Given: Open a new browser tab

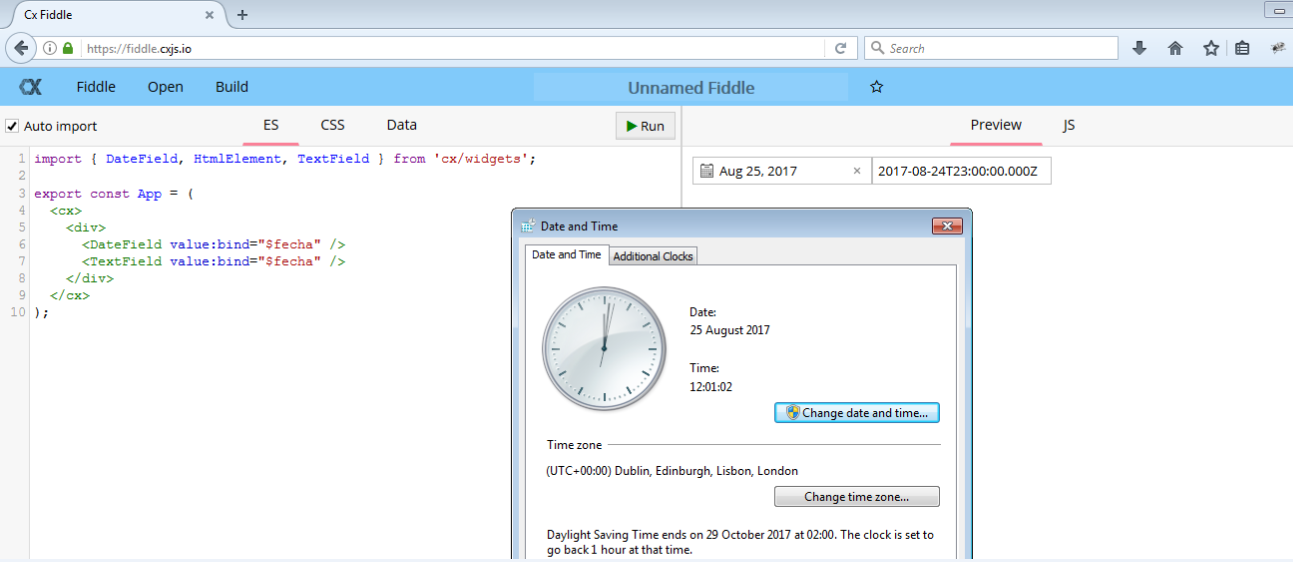Looking at the screenshot, I should coord(242,15).
